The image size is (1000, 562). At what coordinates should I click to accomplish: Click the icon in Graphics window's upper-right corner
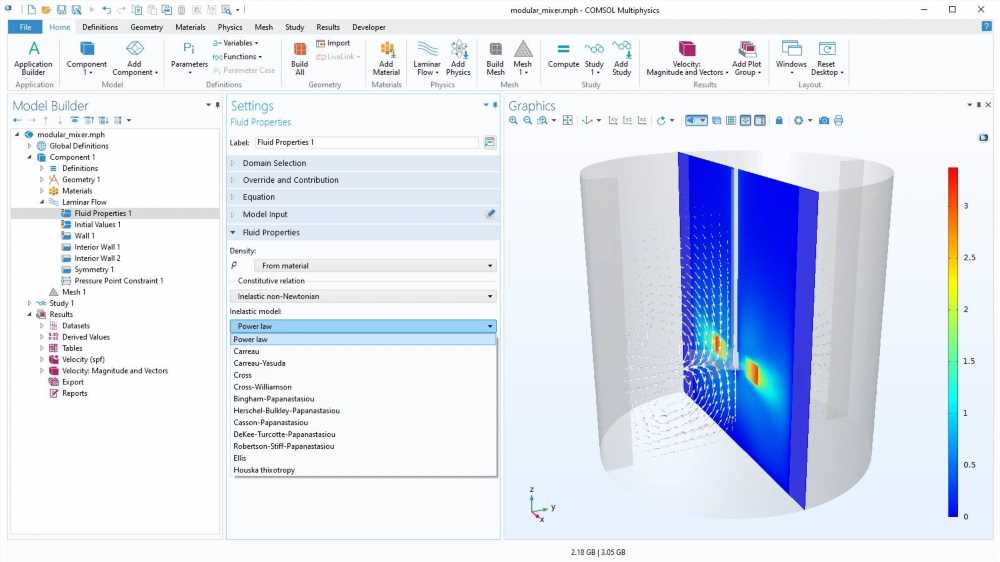[x=983, y=138]
